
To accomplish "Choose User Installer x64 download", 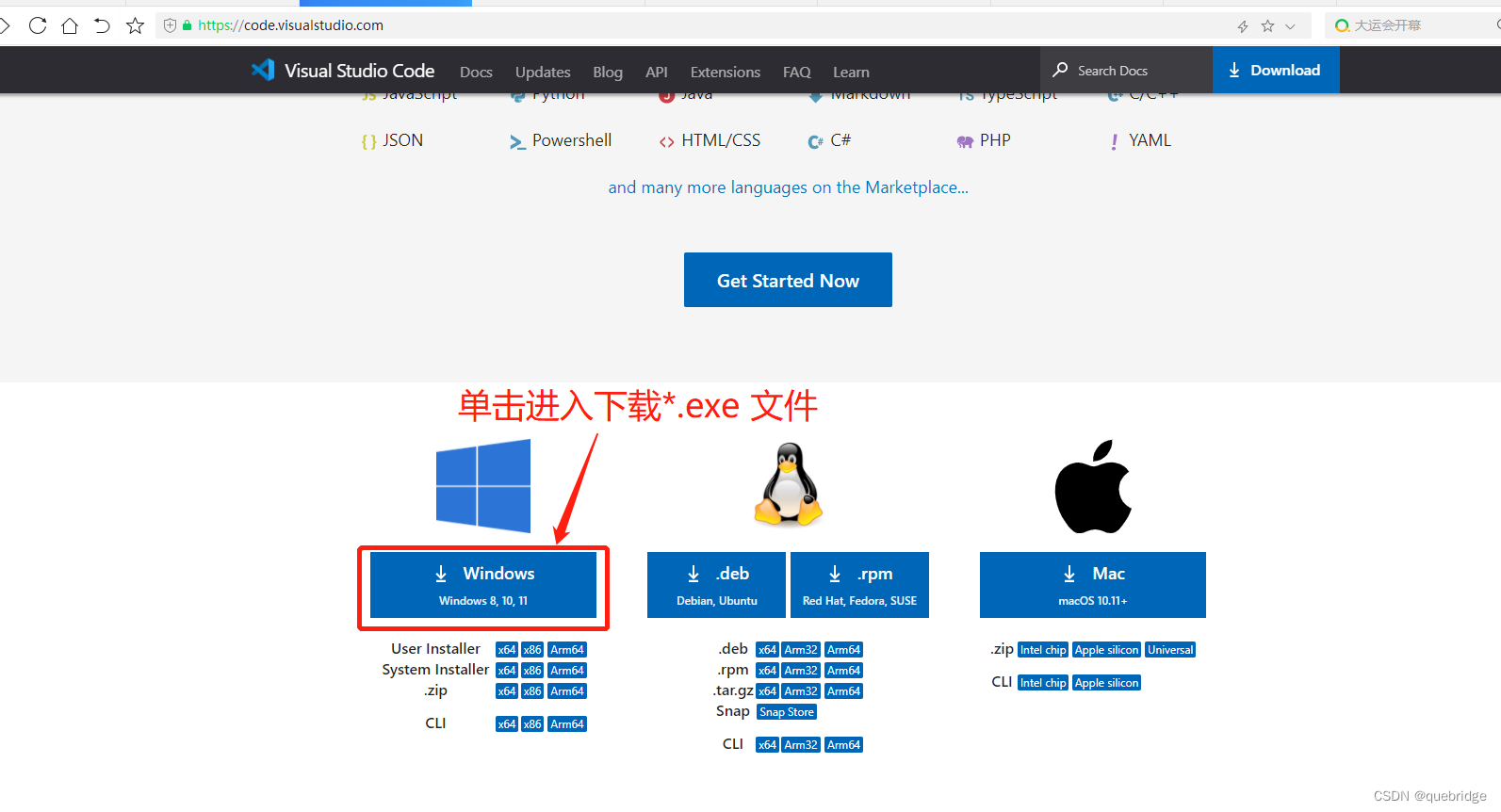I will 507,650.
